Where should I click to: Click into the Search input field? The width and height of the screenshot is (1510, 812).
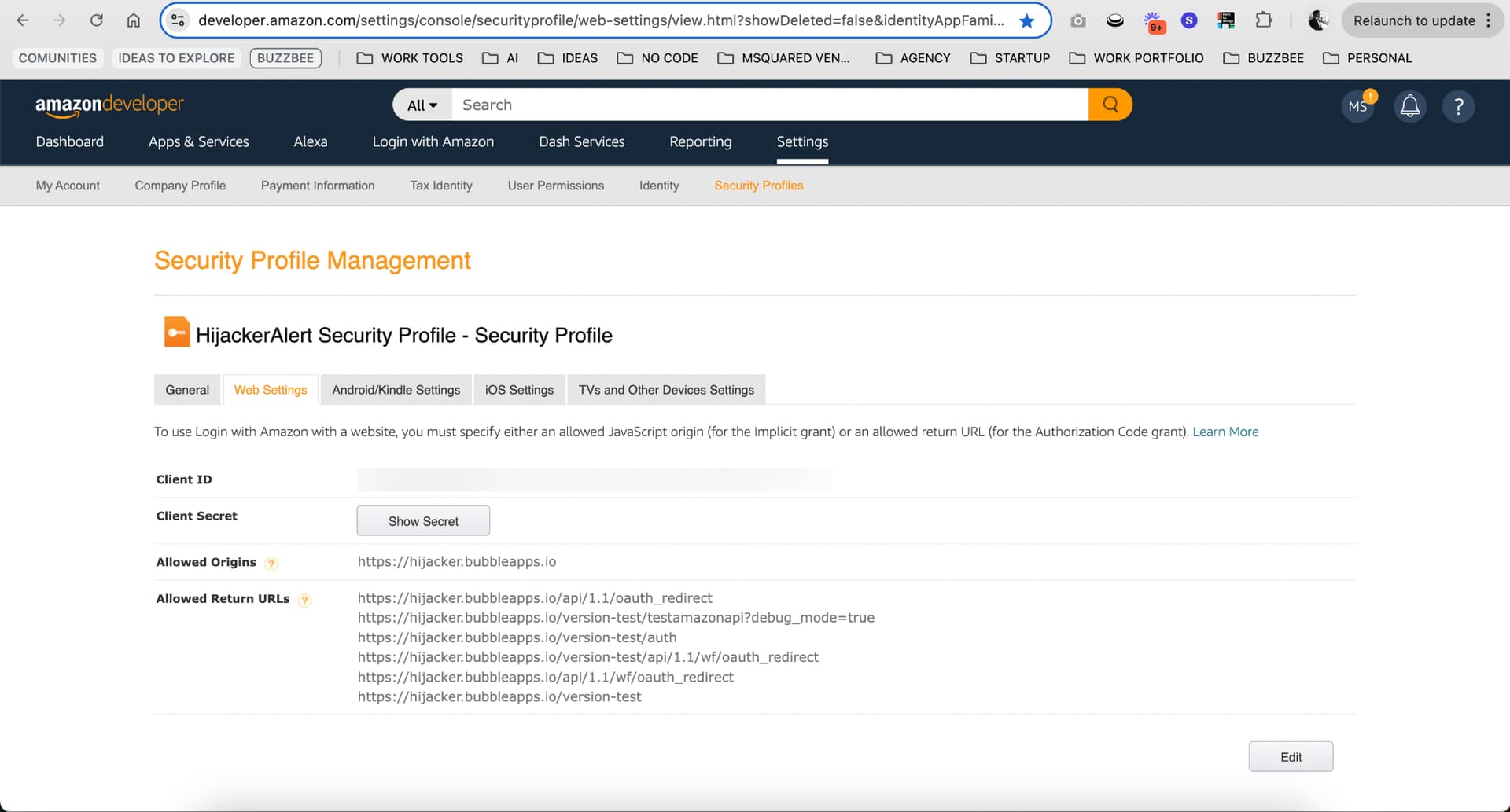pos(770,105)
